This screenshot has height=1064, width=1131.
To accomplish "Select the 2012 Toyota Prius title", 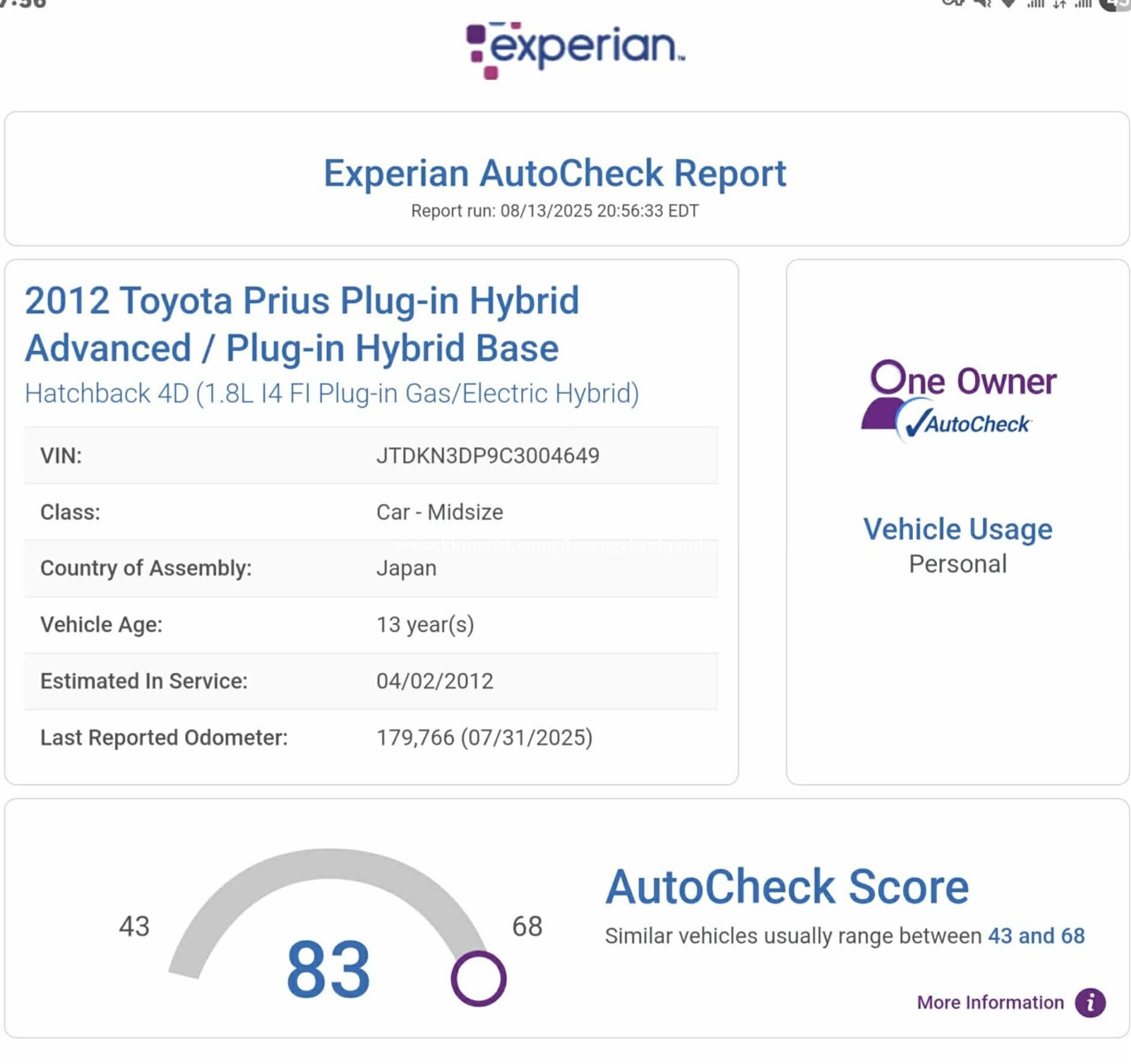I will tap(301, 325).
